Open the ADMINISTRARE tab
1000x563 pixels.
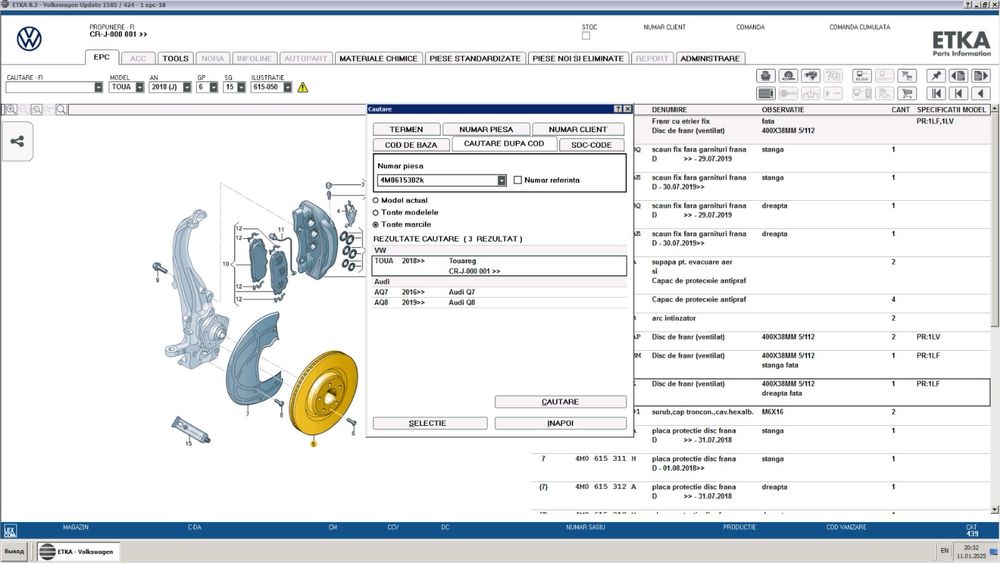710,59
